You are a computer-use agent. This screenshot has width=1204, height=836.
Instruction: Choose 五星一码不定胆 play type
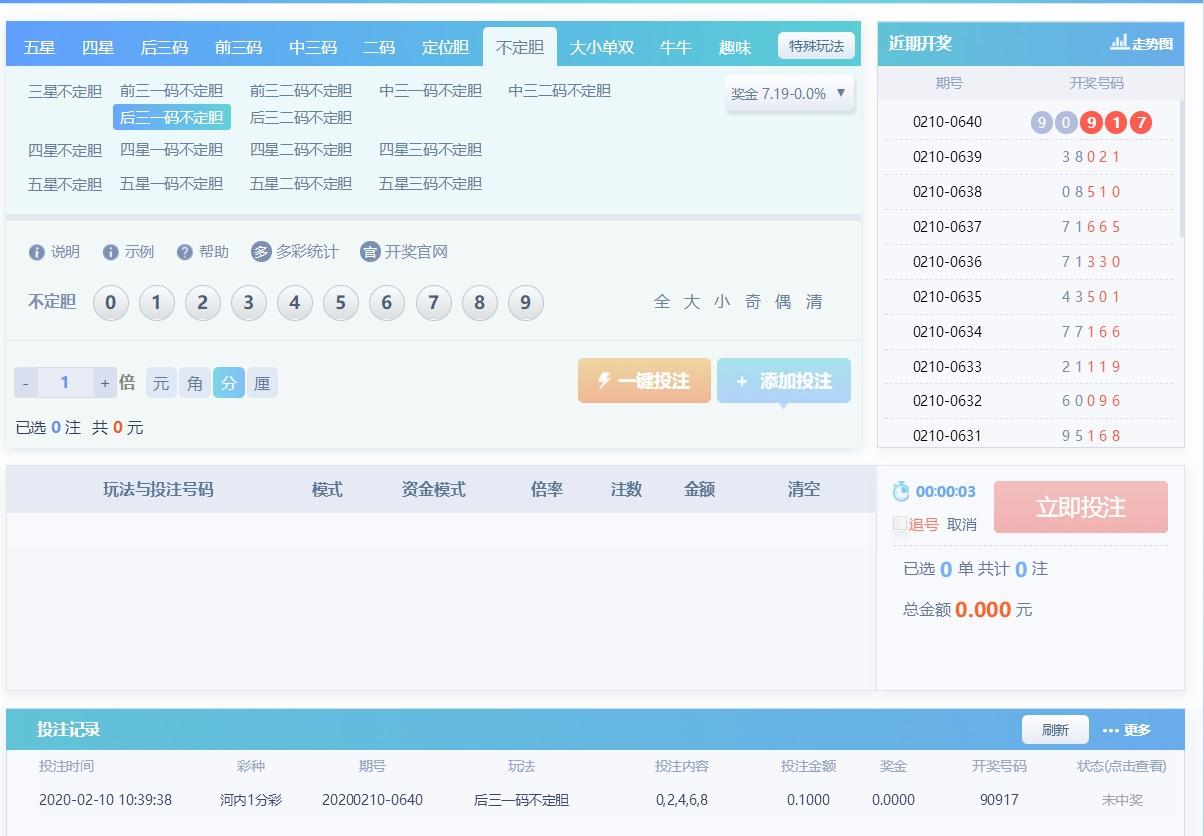[x=172, y=184]
